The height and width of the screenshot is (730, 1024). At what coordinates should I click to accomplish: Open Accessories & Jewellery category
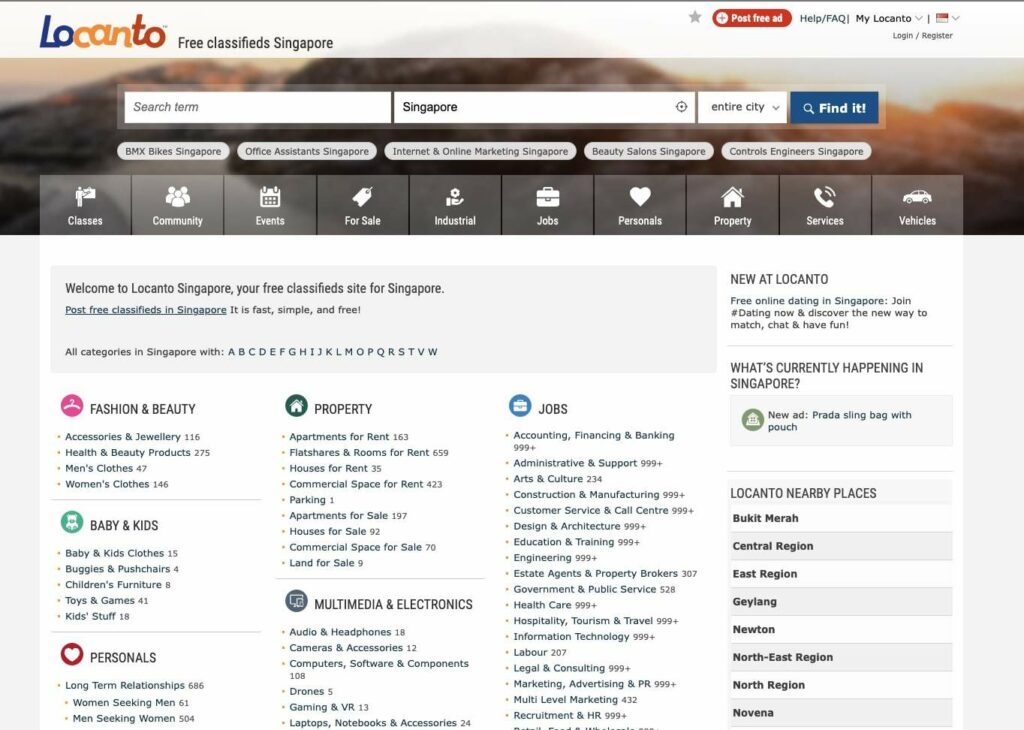click(123, 437)
